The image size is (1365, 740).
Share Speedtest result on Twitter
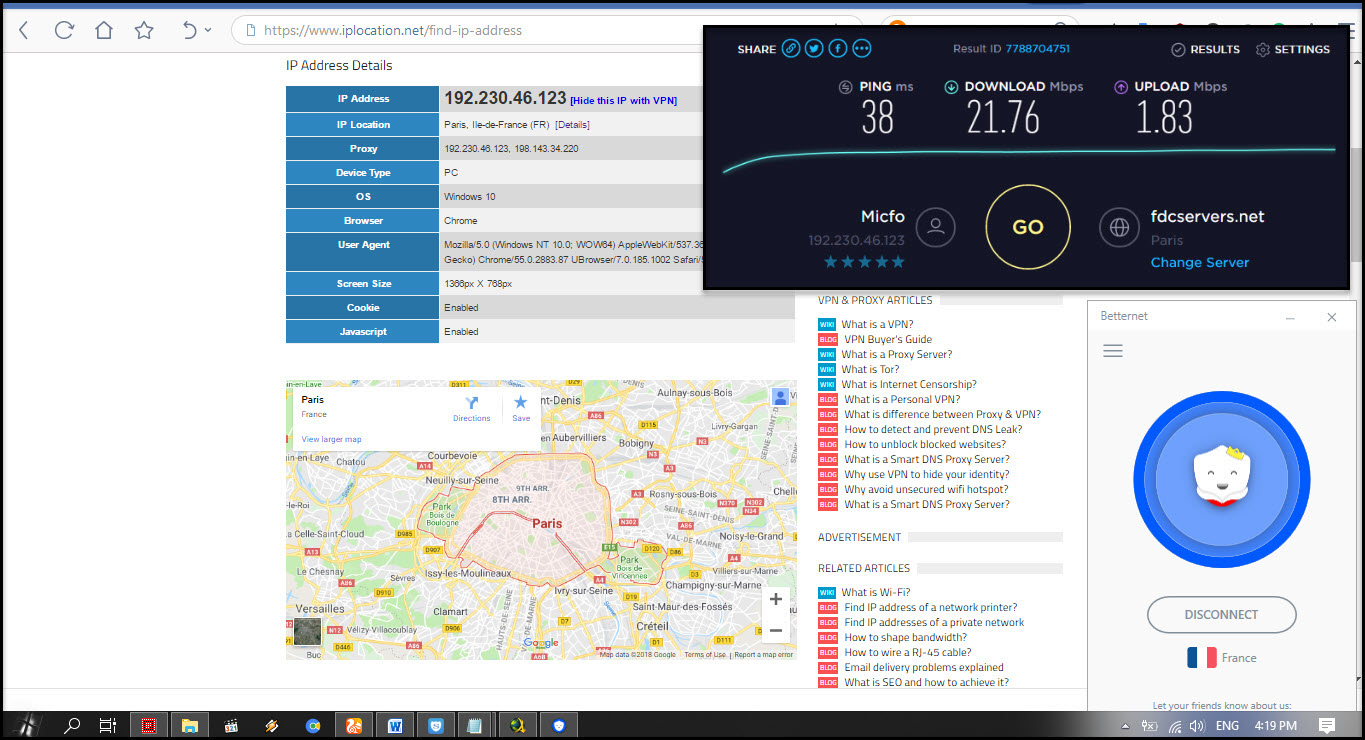click(x=814, y=48)
